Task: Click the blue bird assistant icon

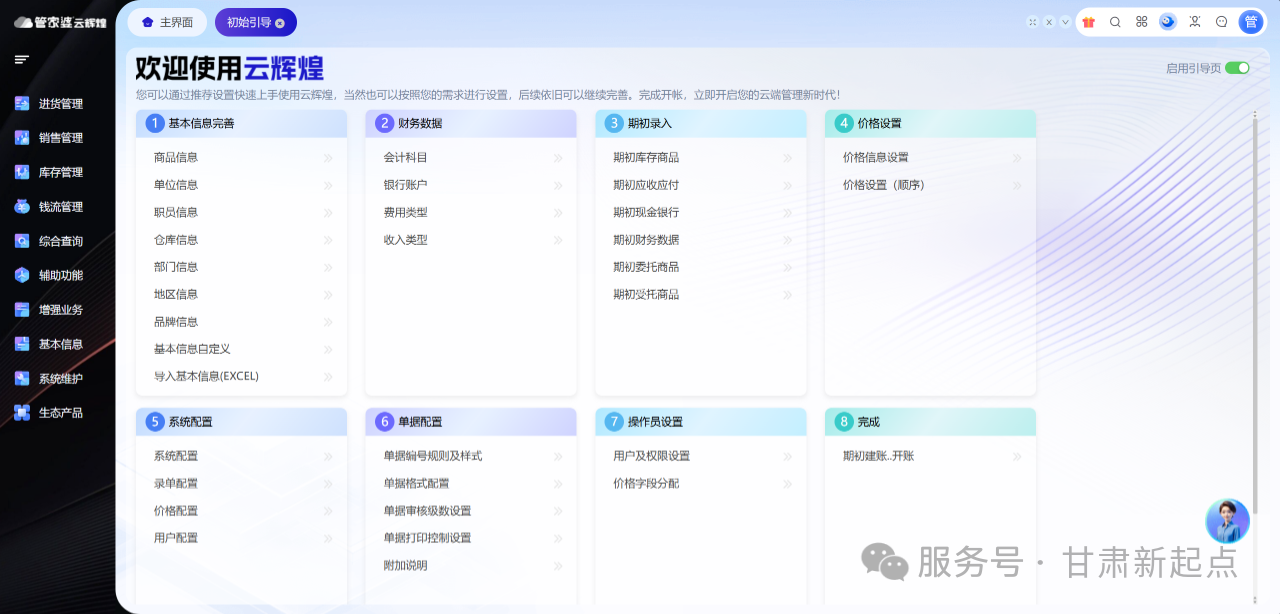Action: click(1168, 22)
